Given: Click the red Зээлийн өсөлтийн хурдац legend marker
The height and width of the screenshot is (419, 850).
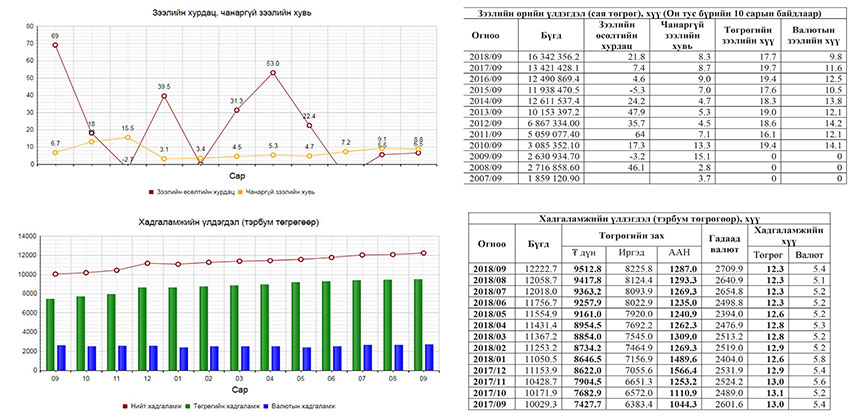Looking at the screenshot, I should (x=152, y=190).
